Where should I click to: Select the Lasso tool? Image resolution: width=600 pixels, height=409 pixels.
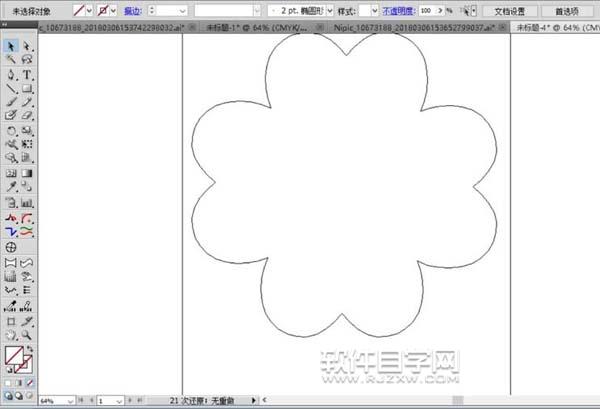tap(27, 59)
